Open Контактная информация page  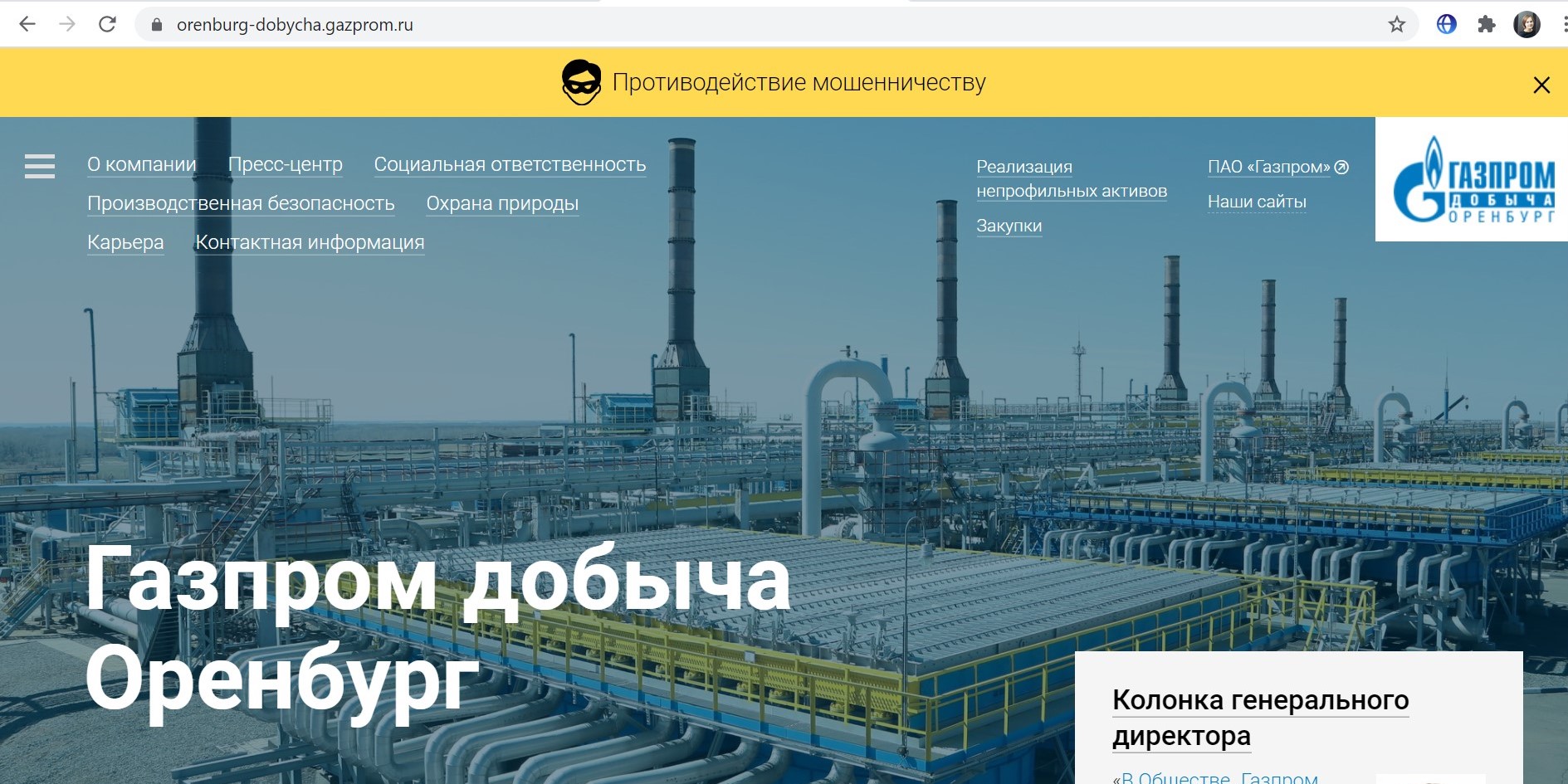click(310, 242)
